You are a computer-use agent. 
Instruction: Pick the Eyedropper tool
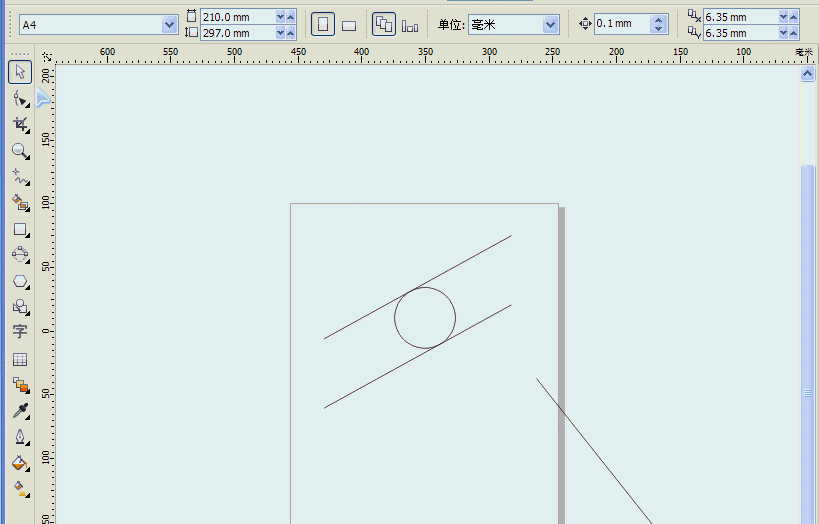(x=20, y=411)
